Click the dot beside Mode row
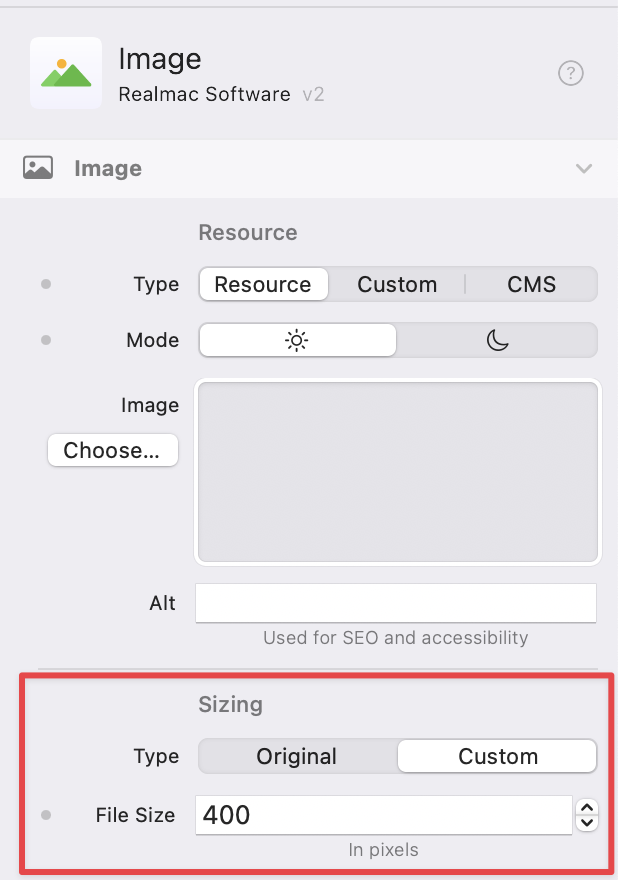The height and width of the screenshot is (880, 618). [x=45, y=340]
